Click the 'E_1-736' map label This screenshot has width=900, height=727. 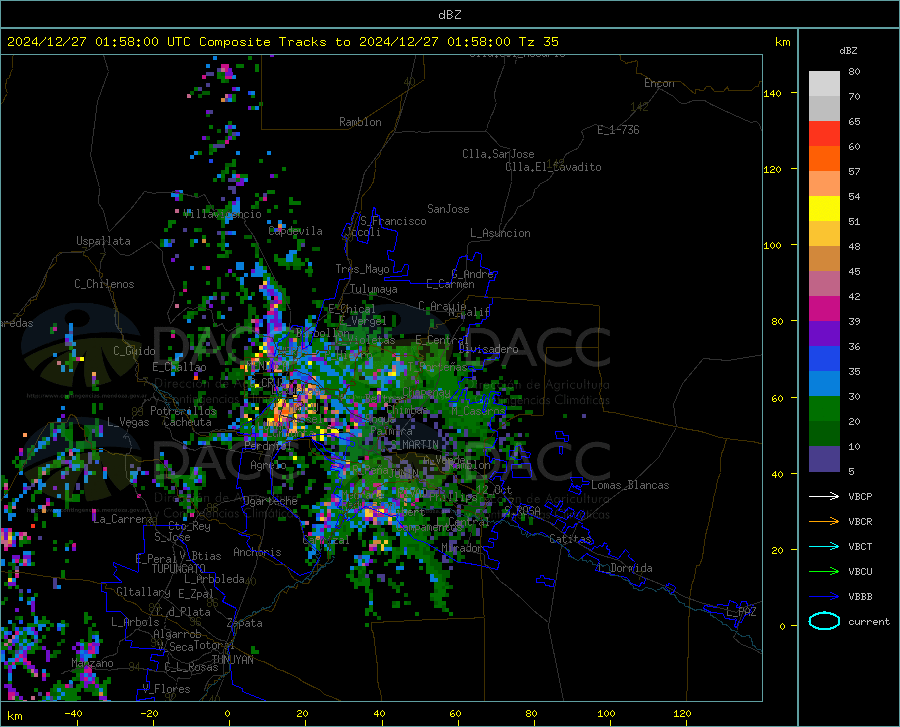tap(618, 130)
